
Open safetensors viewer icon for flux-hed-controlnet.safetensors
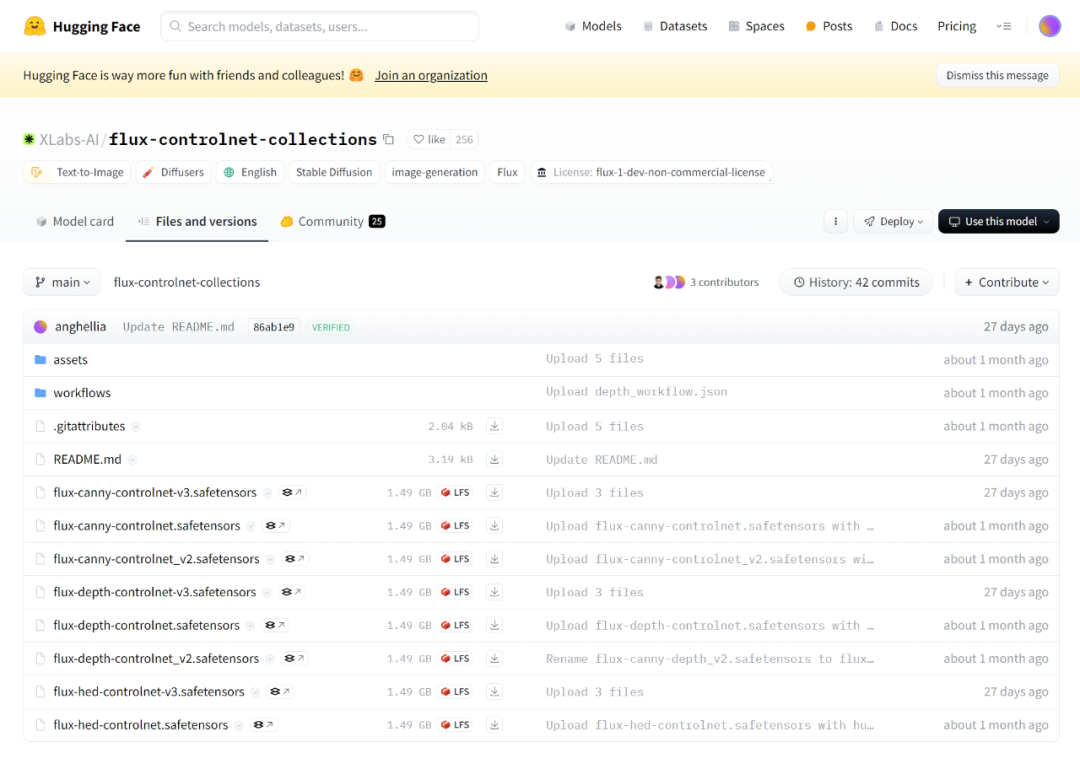point(263,724)
